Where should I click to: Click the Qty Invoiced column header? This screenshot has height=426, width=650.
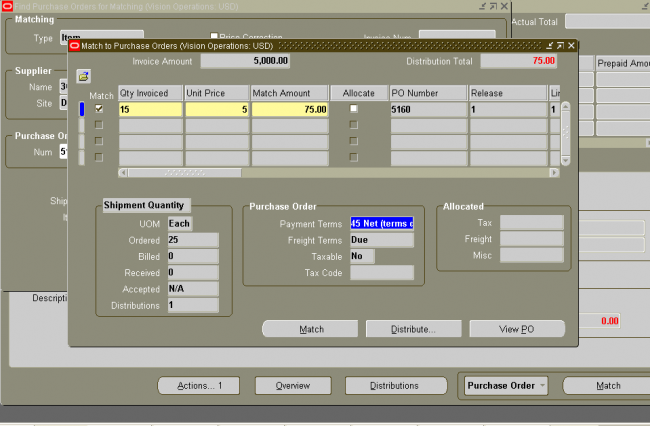(150, 93)
